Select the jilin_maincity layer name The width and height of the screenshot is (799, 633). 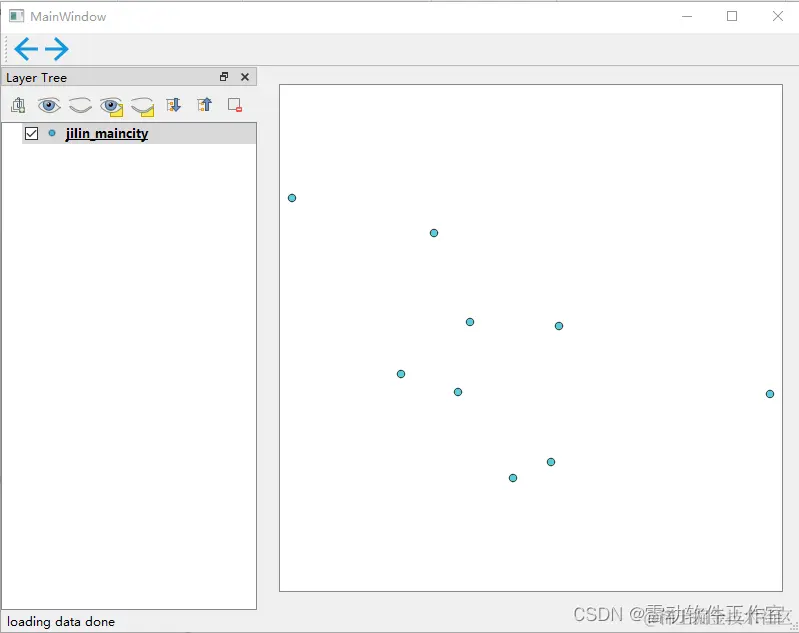[x=107, y=134]
